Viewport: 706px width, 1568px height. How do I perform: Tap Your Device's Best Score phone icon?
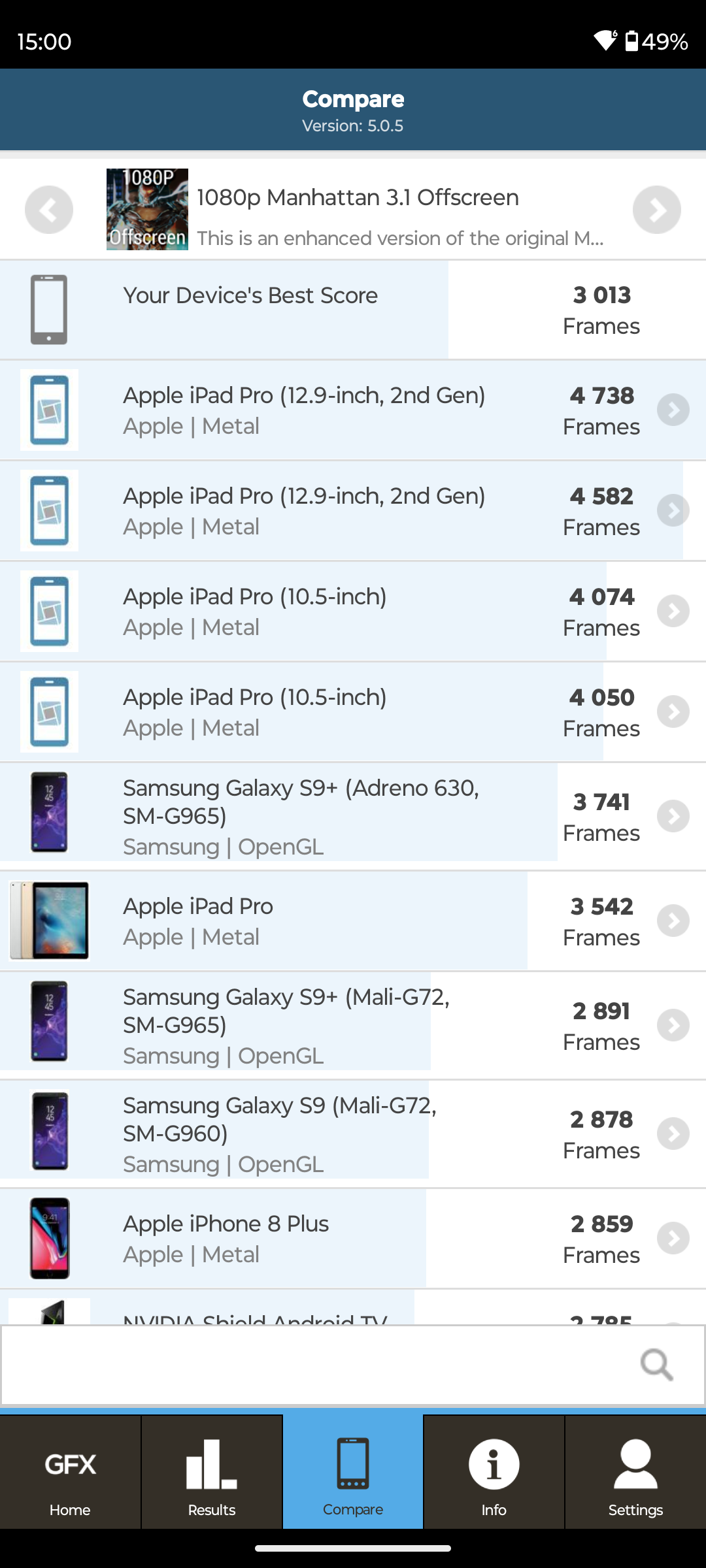pyautogui.click(x=49, y=310)
